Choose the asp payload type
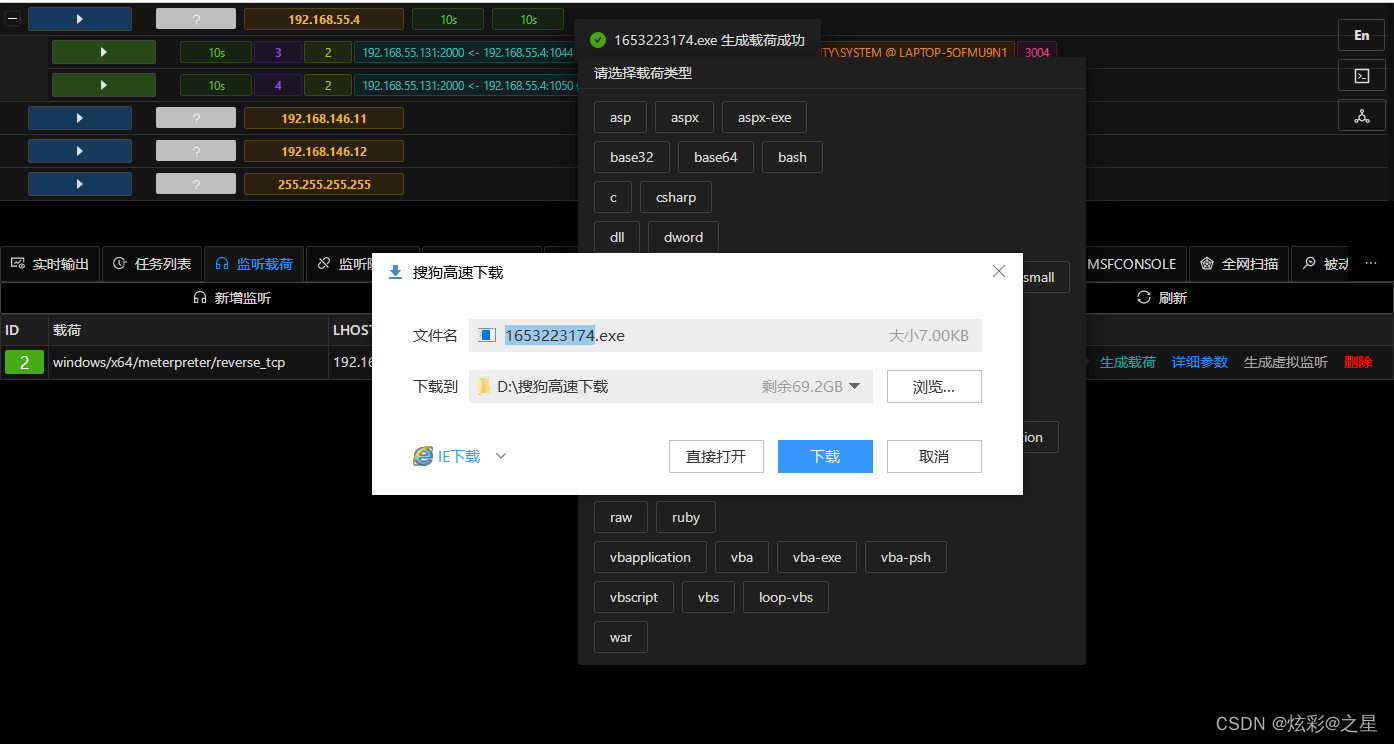This screenshot has height=744, width=1394. pyautogui.click(x=621, y=117)
